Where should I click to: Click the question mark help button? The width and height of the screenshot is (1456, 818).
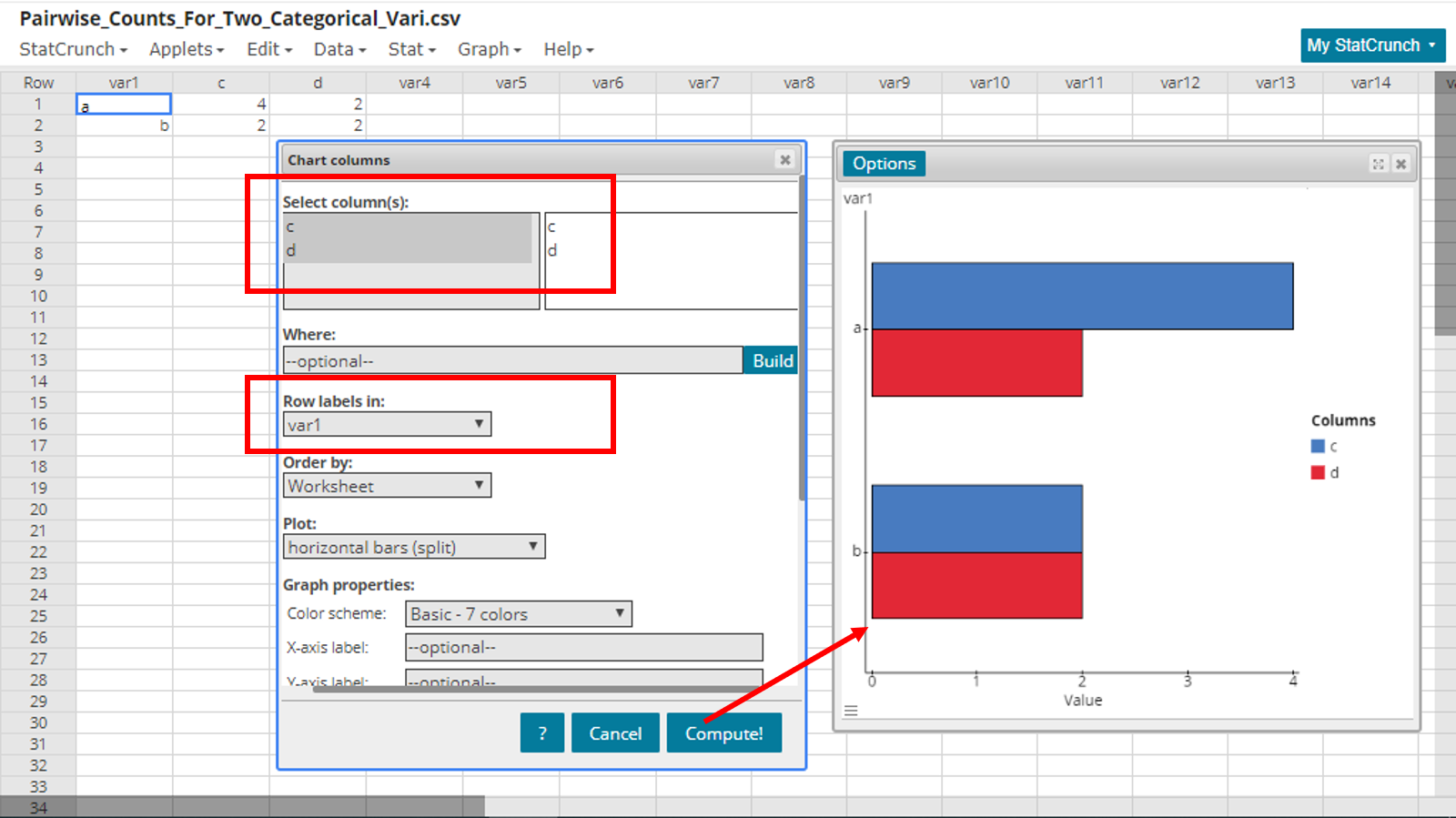(x=542, y=733)
